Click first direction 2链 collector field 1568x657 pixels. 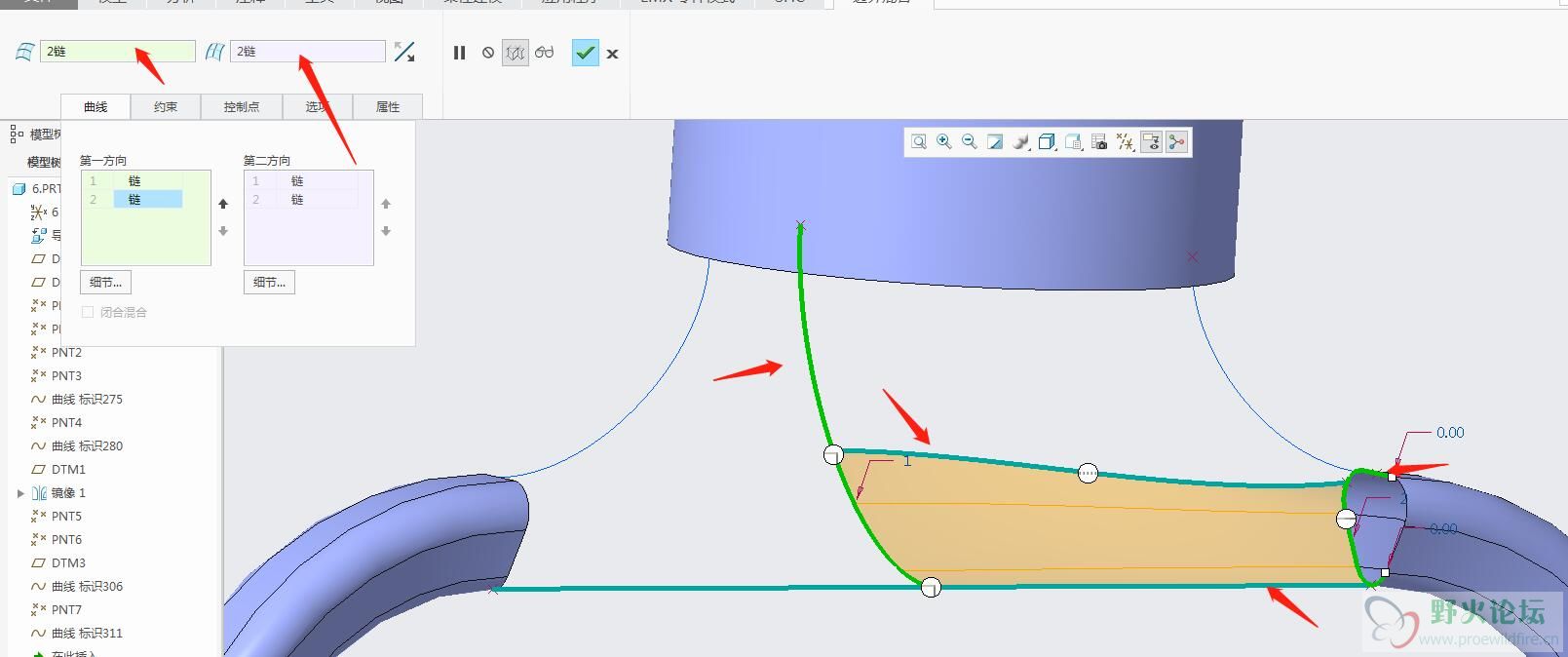(117, 52)
